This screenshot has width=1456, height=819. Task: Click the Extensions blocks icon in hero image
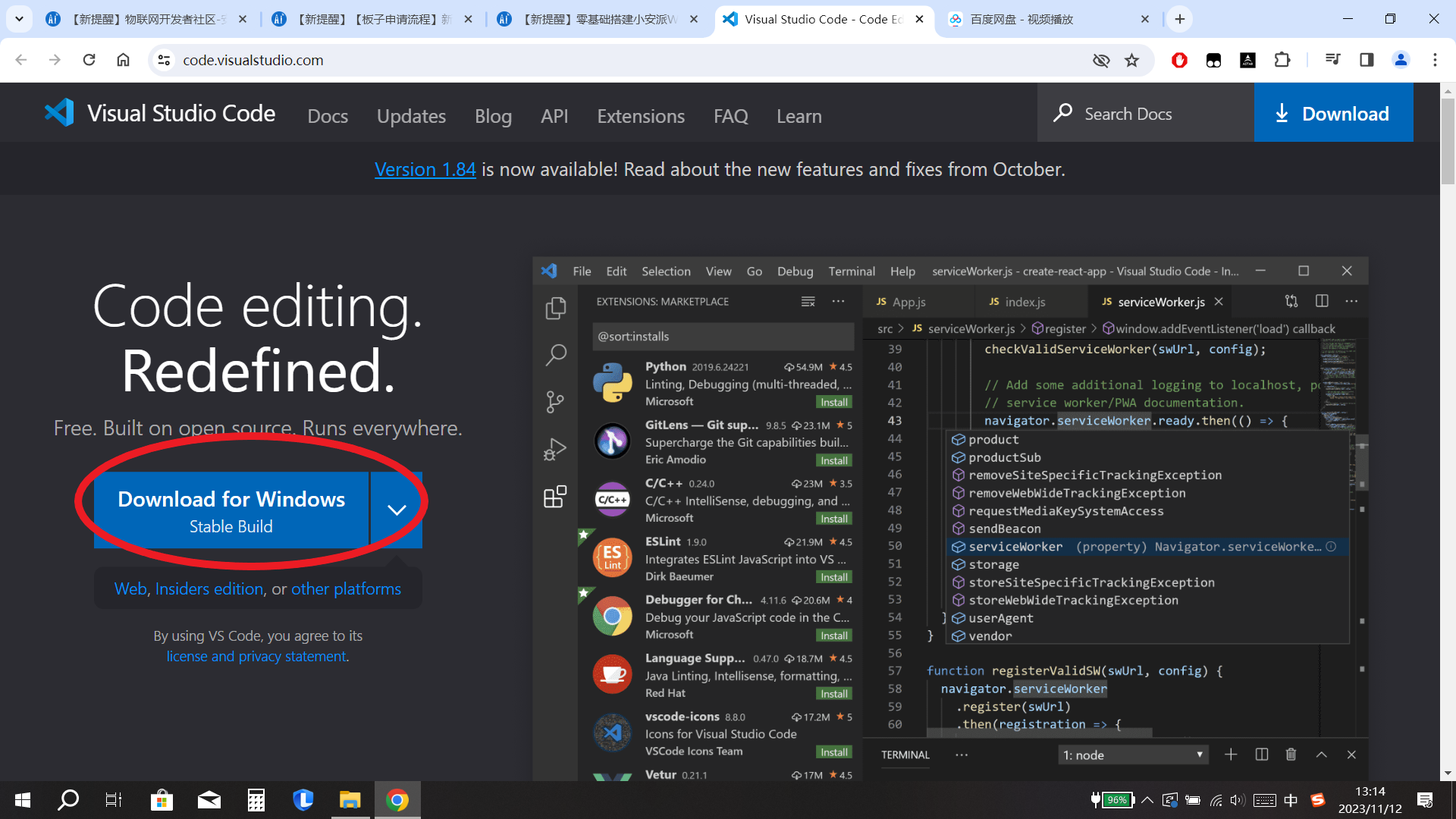555,497
